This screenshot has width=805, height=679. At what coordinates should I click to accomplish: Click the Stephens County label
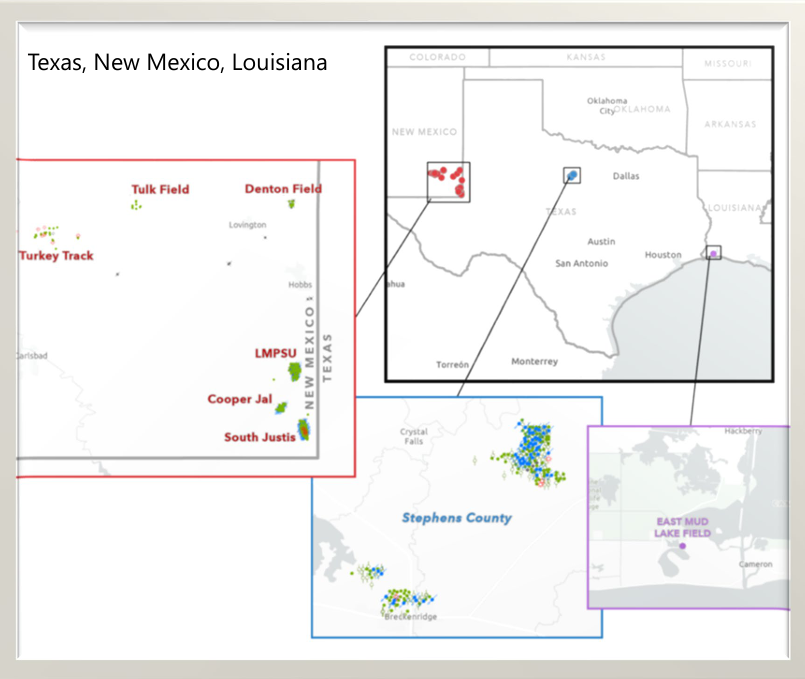tap(456, 518)
